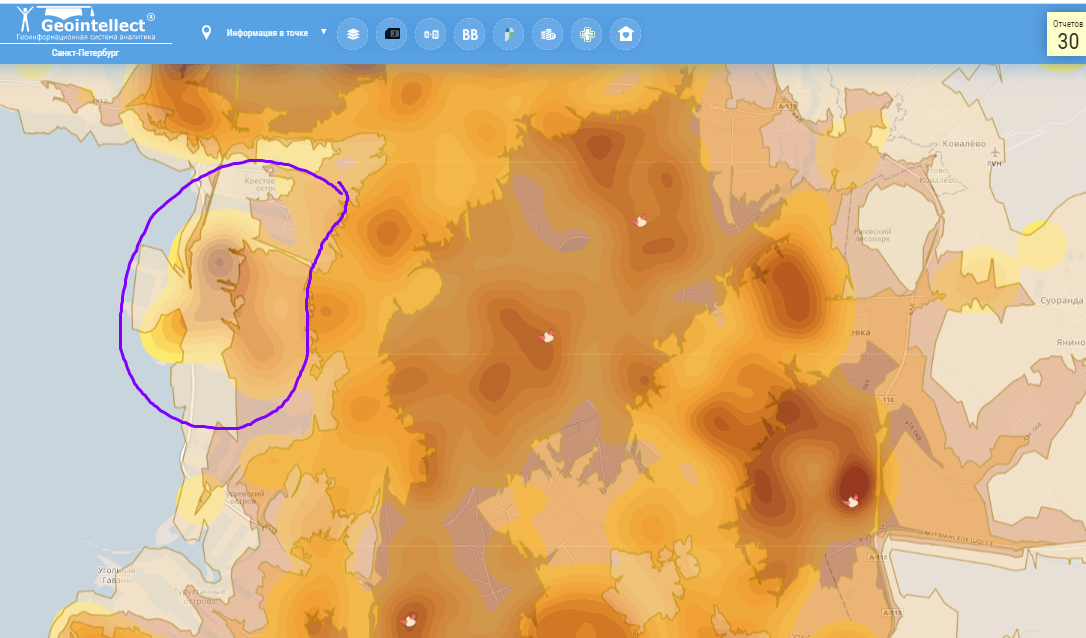The image size is (1086, 638).
Task: Select the A/B comparison toolbar icon
Action: (431, 34)
